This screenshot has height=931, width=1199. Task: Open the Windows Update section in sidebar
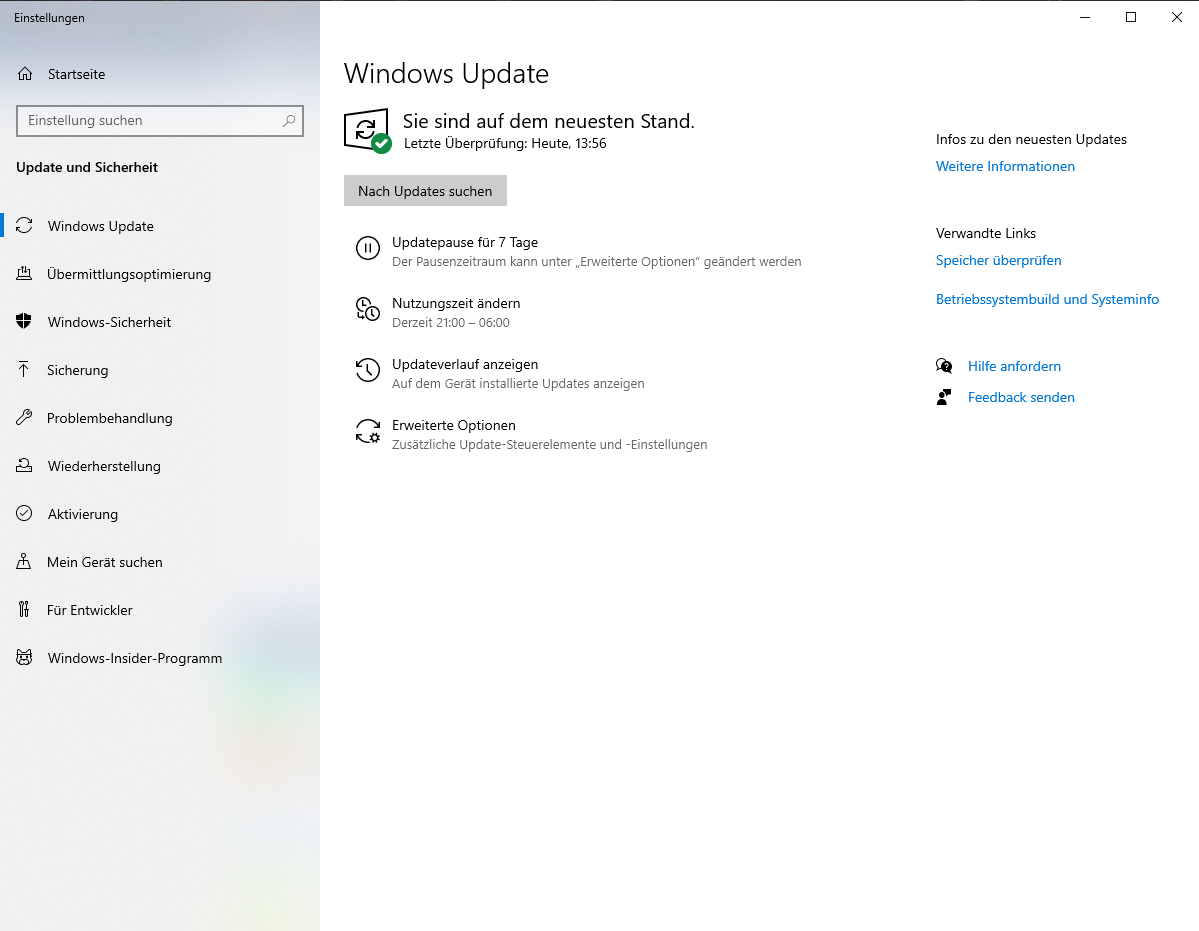pyautogui.click(x=160, y=225)
